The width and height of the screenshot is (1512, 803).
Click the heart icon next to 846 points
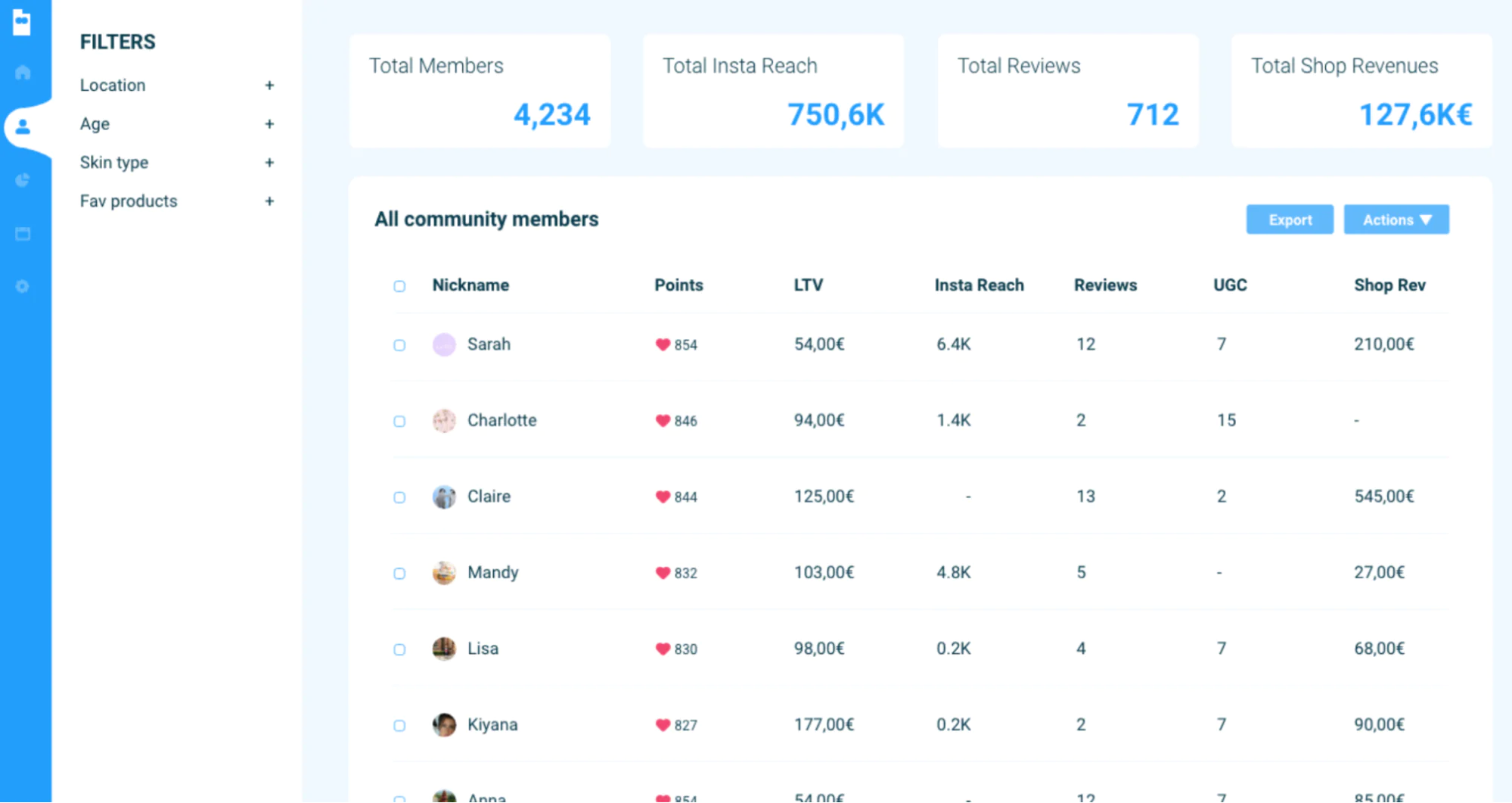pyautogui.click(x=663, y=421)
